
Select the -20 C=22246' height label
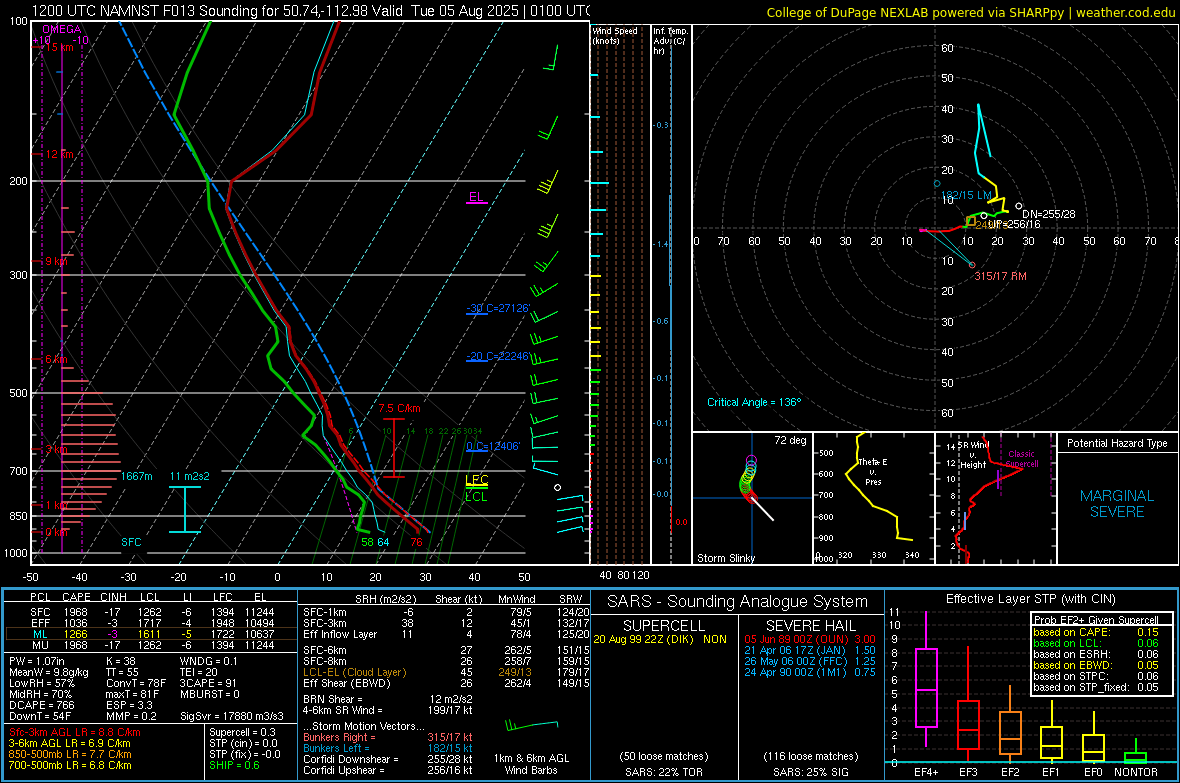click(497, 356)
